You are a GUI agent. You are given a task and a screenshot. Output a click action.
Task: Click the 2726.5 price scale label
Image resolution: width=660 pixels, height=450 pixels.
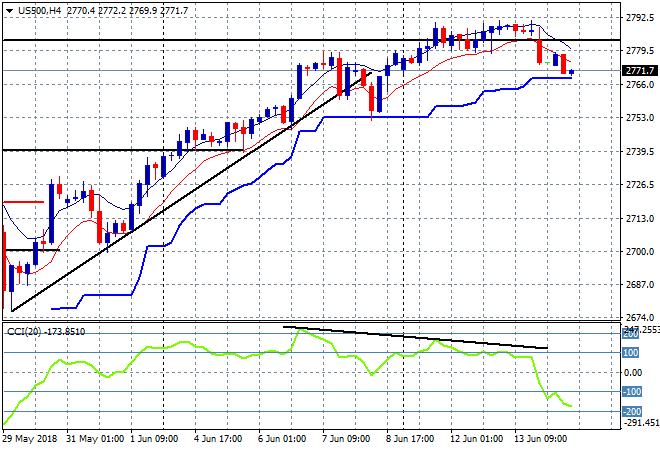coord(640,185)
